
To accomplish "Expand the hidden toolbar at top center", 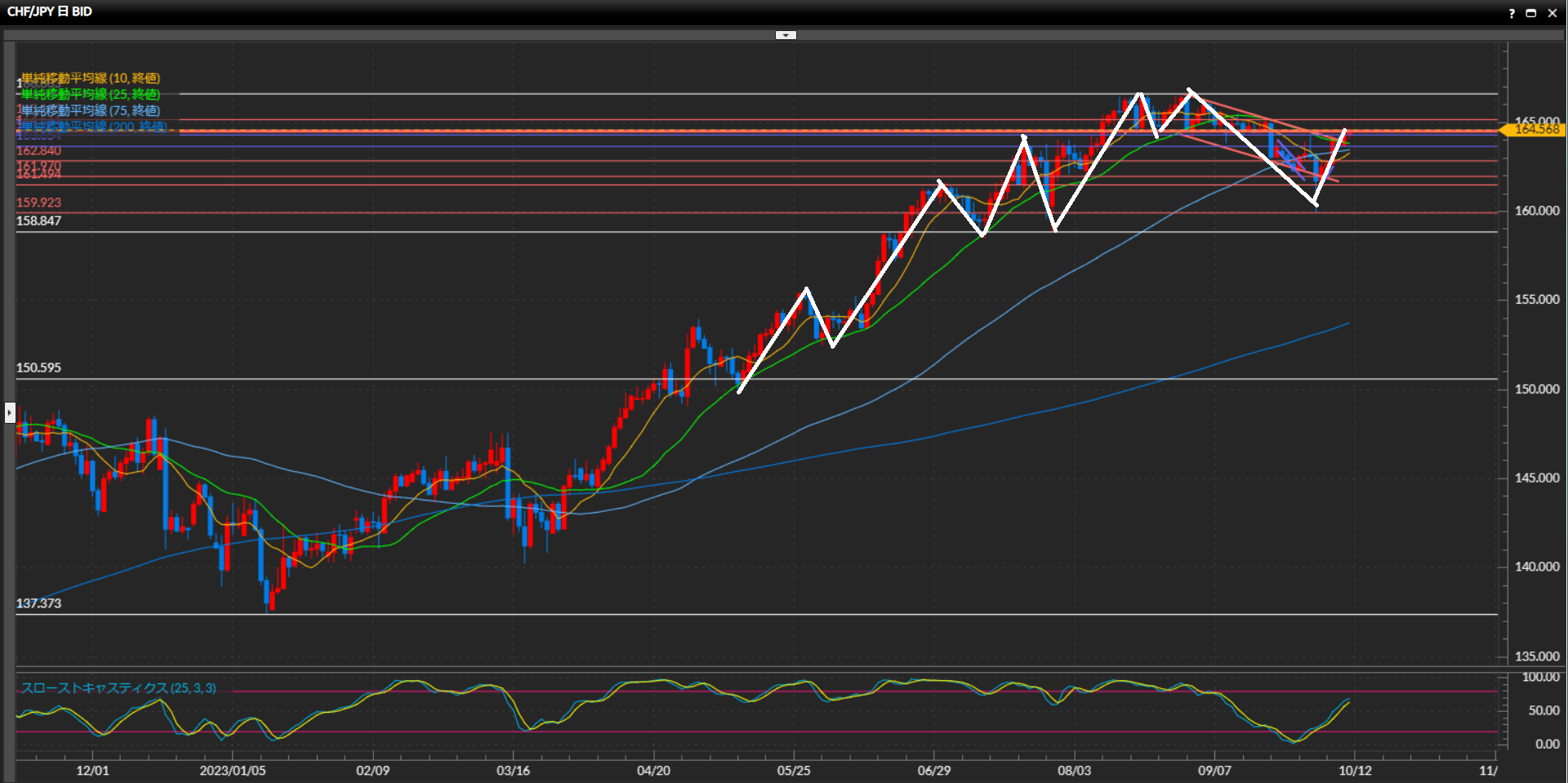I will coord(786,35).
